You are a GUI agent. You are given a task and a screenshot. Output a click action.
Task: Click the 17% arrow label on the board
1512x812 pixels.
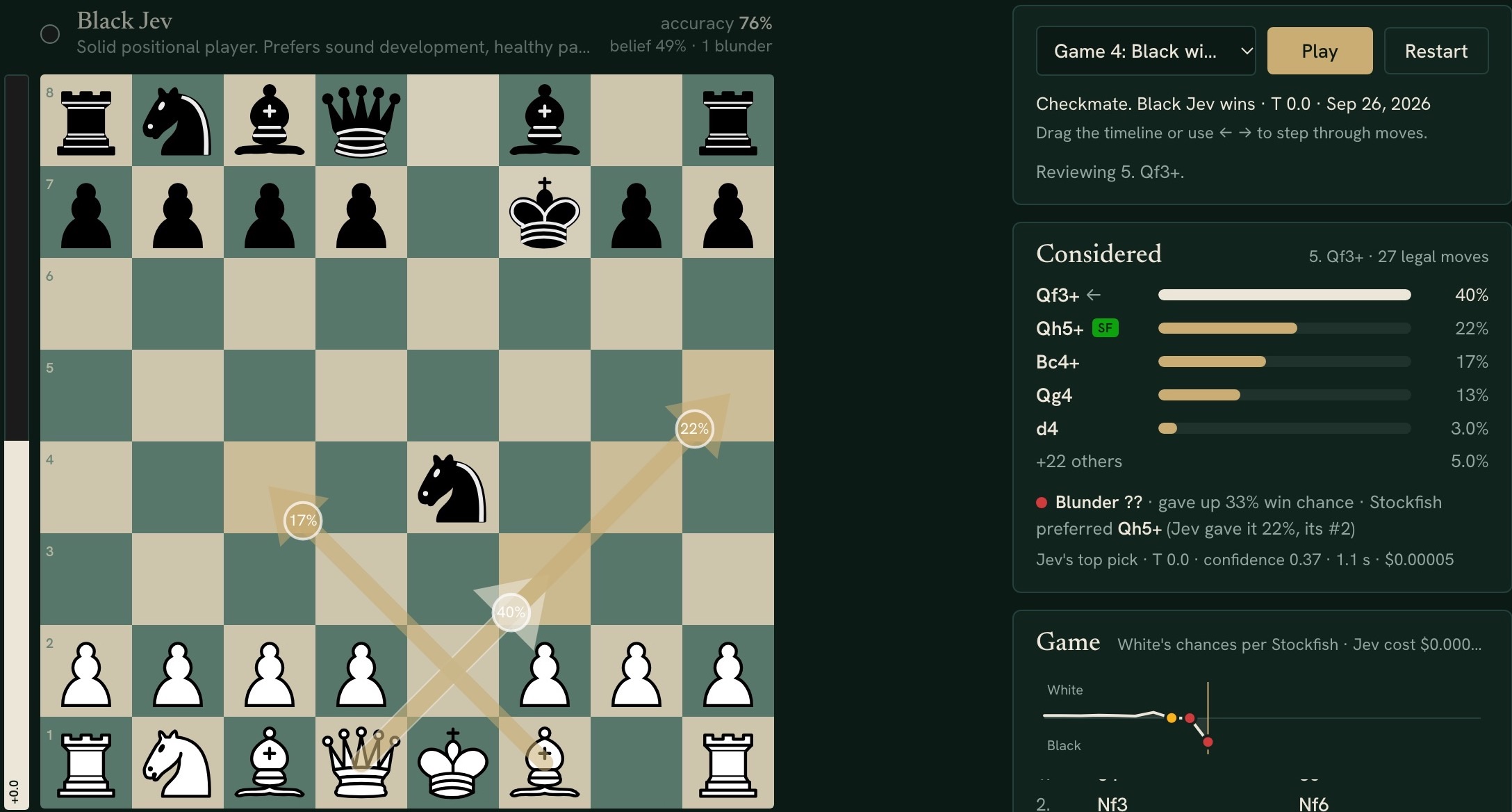point(303,520)
